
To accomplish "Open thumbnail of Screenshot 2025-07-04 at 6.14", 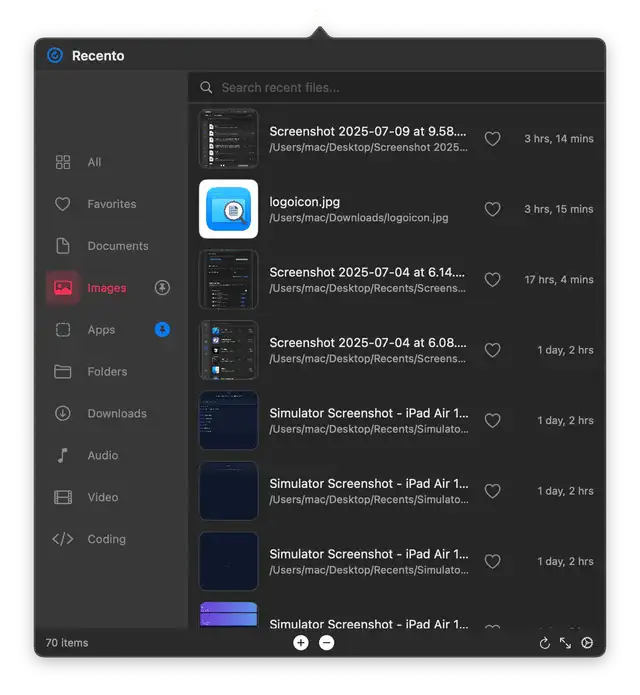I will pyautogui.click(x=228, y=279).
